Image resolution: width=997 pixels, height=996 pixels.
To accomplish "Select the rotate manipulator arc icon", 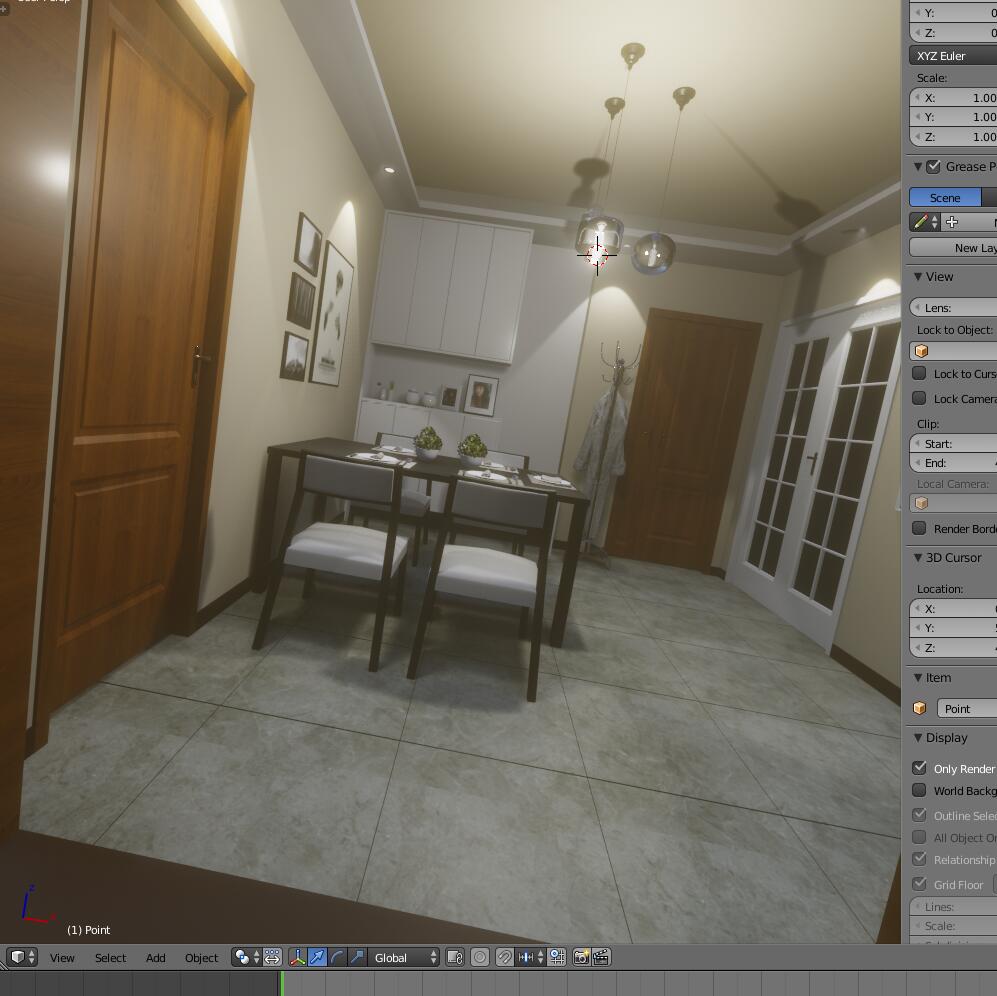I will [338, 957].
